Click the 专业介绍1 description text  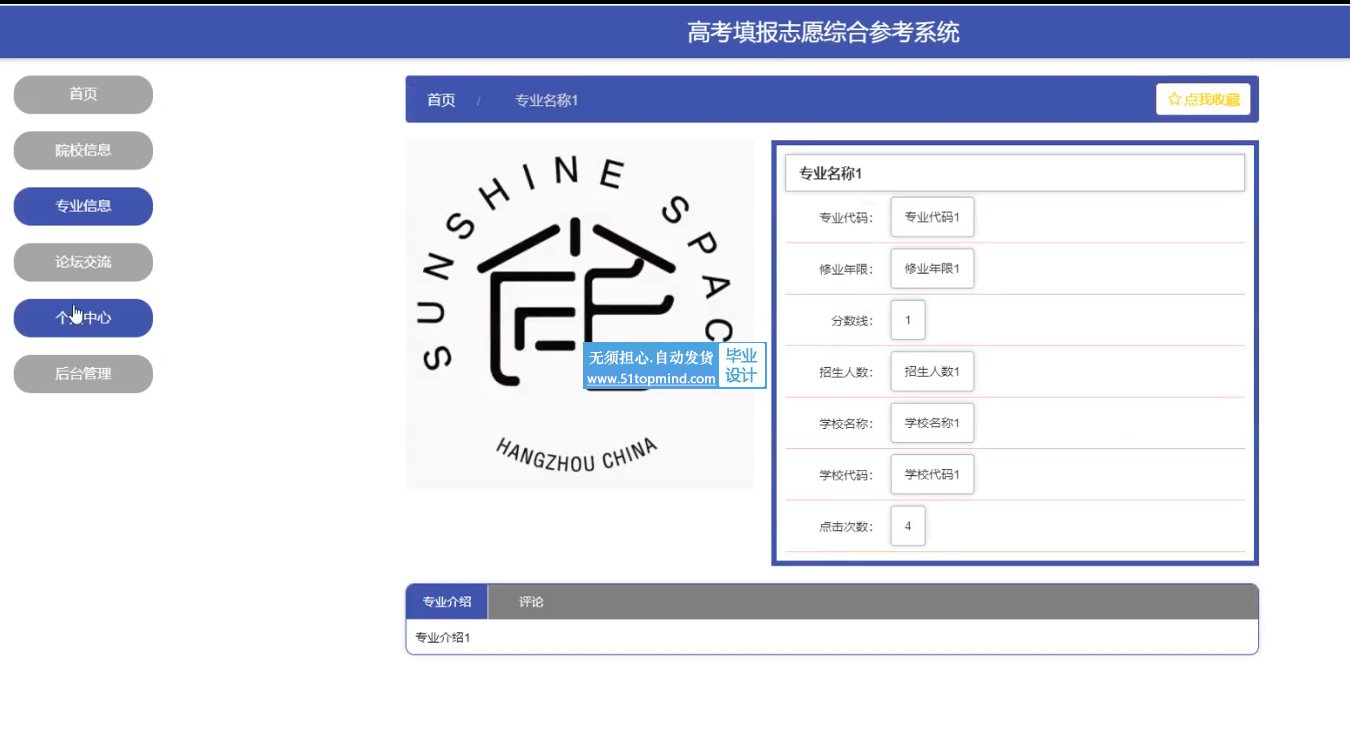click(443, 637)
